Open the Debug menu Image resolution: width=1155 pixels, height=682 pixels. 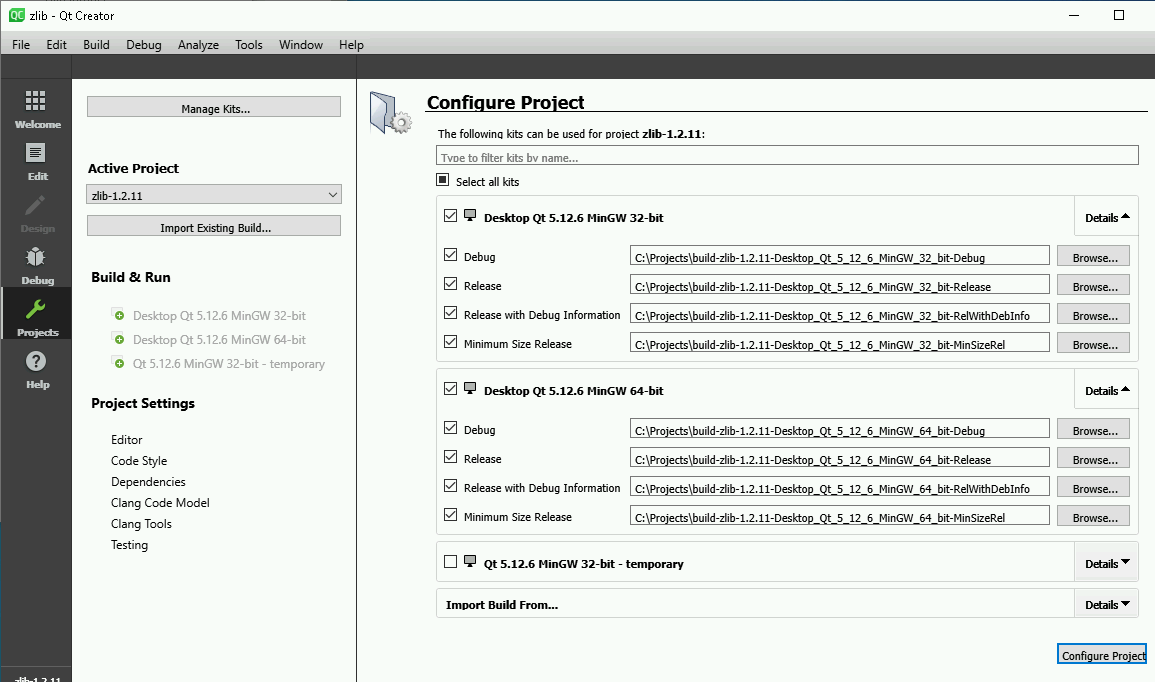point(144,45)
